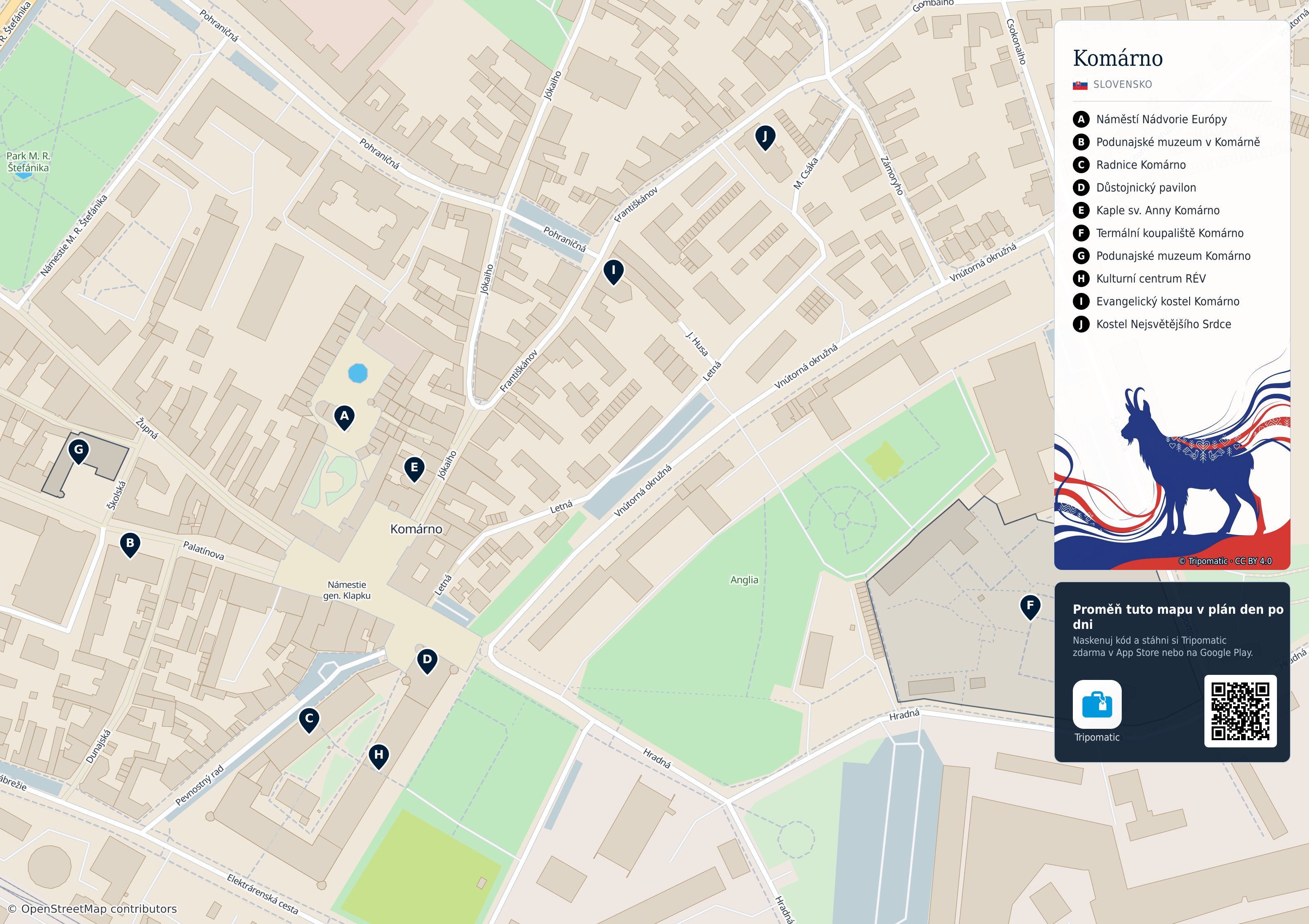This screenshot has height=924, width=1309.
Task: Click legend badge A for Náměstí Nádvorie Európy
Action: click(x=1081, y=119)
